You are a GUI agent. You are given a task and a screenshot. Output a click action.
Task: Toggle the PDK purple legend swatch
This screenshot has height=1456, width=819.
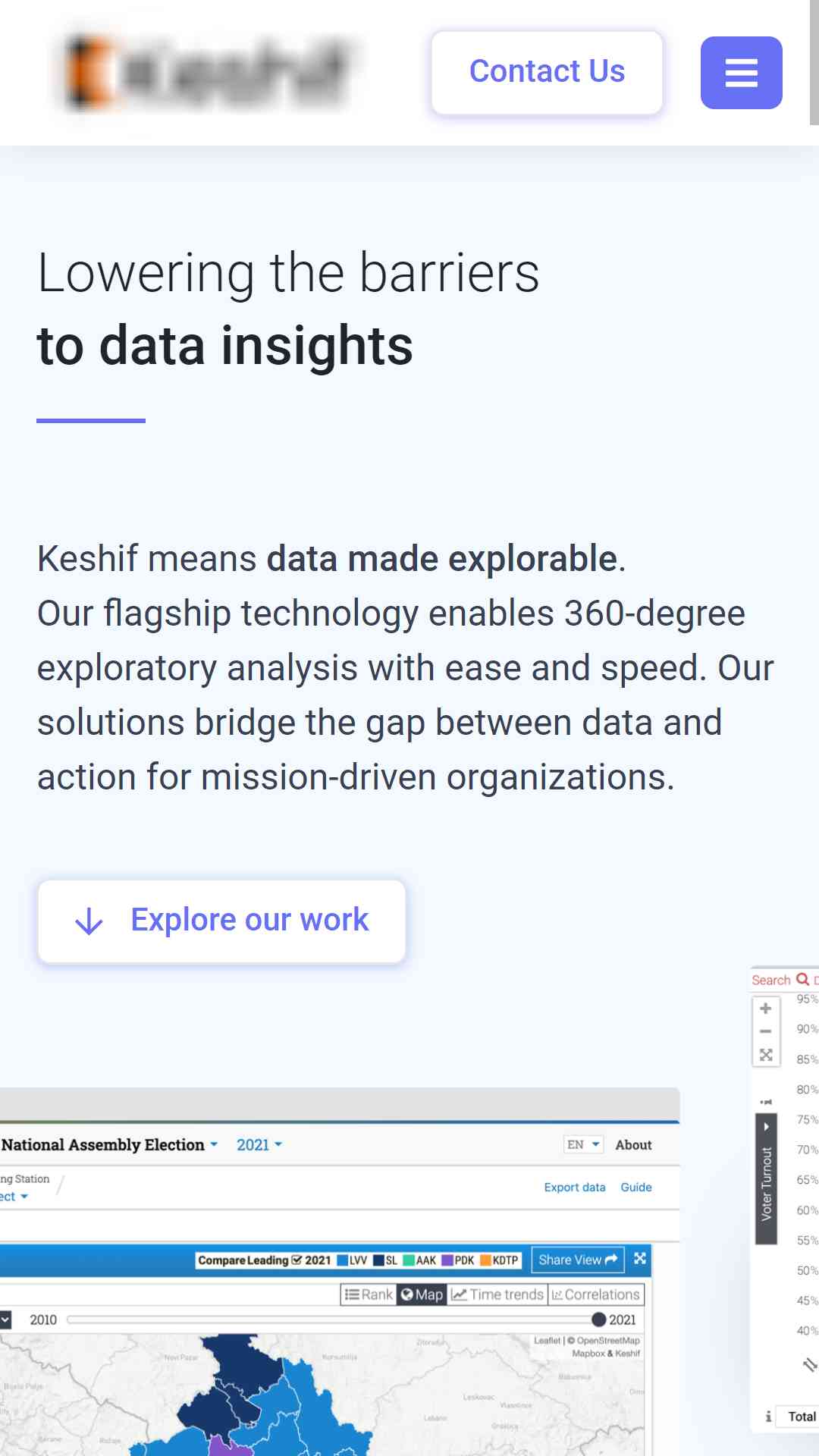point(447,1260)
